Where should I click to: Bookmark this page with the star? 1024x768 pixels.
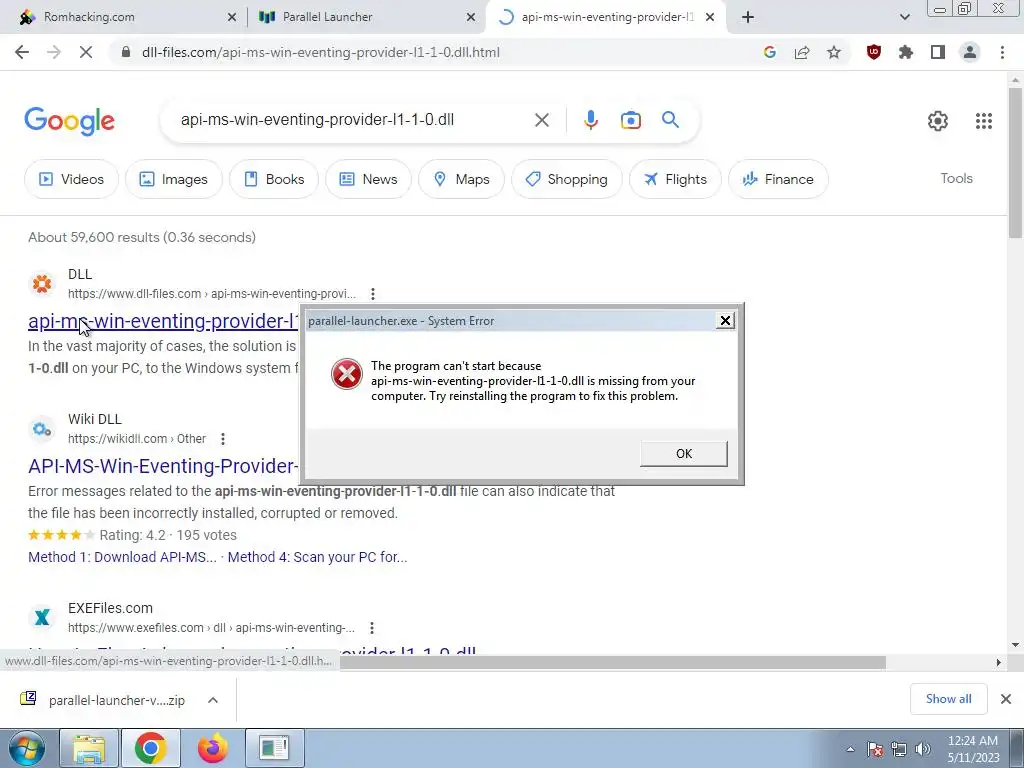coord(834,52)
